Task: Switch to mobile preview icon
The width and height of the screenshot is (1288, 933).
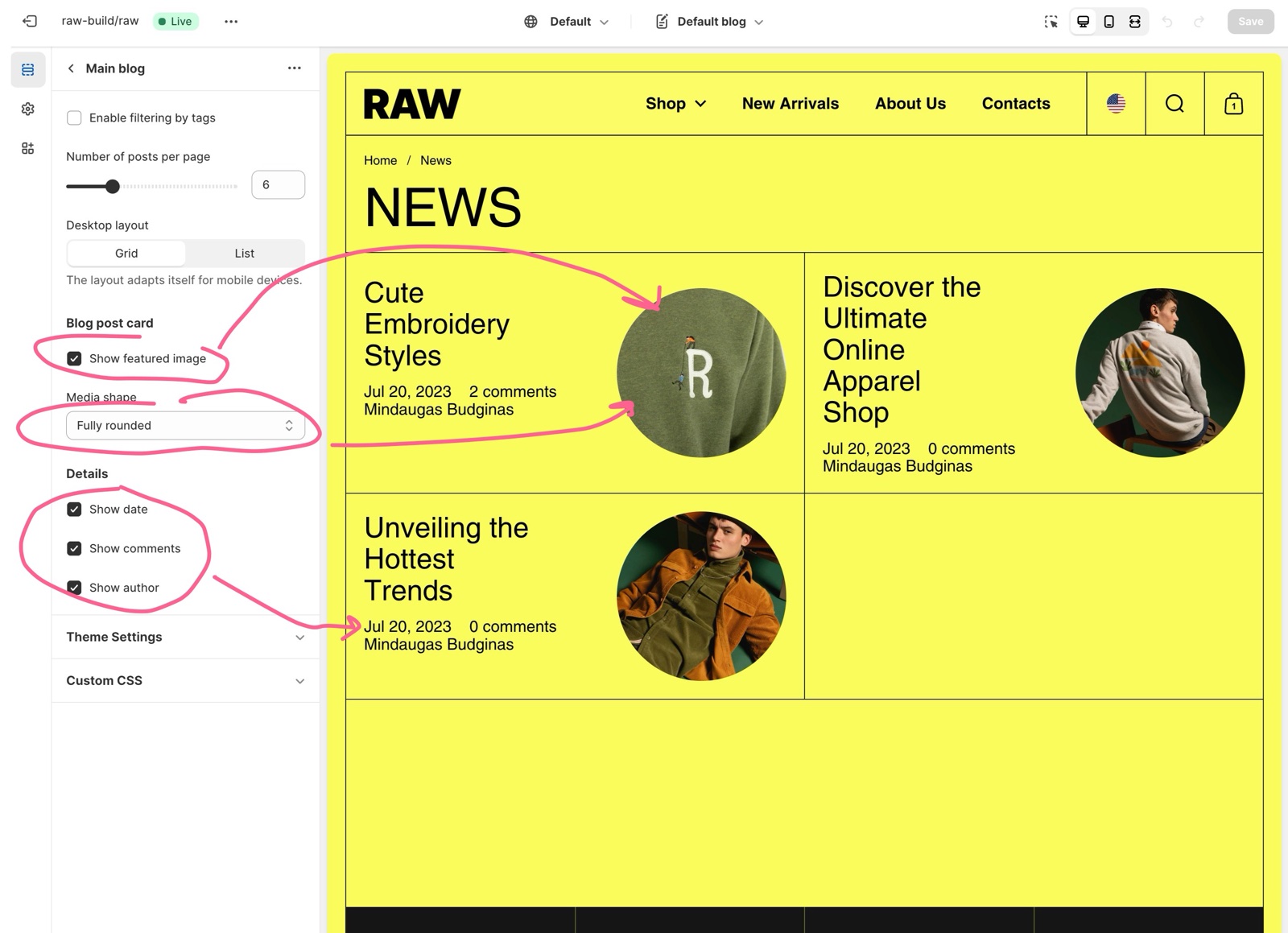Action: [1109, 22]
